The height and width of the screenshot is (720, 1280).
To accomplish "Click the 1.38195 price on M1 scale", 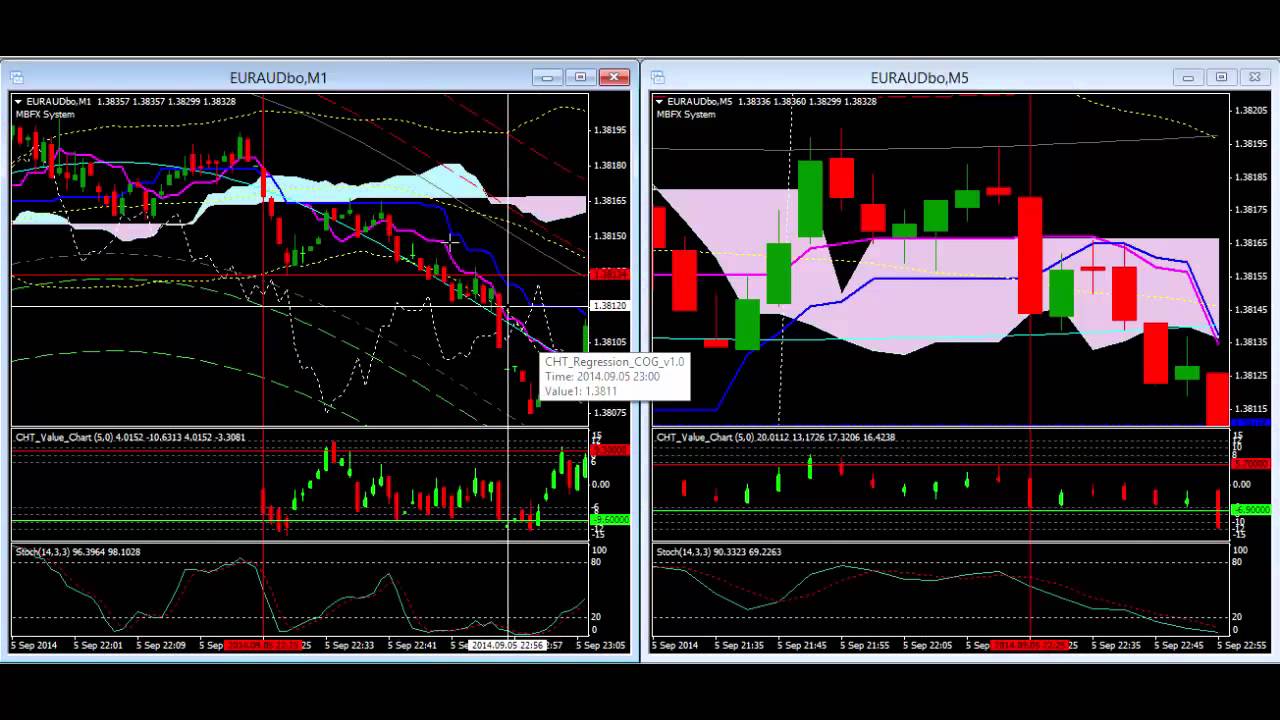I will (x=610, y=130).
